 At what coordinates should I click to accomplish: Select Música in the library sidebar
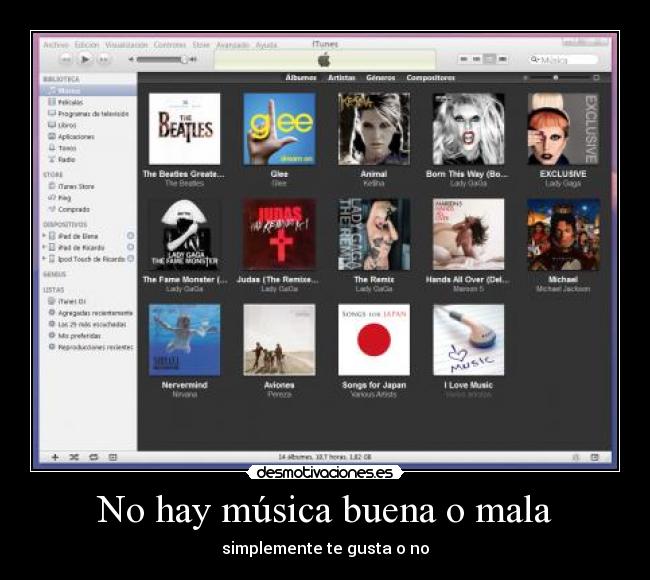coord(88,90)
